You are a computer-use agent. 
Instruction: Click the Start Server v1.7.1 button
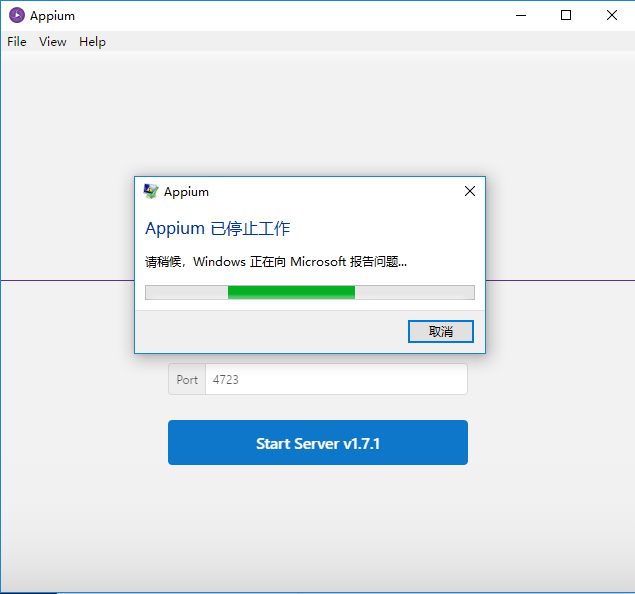[x=318, y=443]
